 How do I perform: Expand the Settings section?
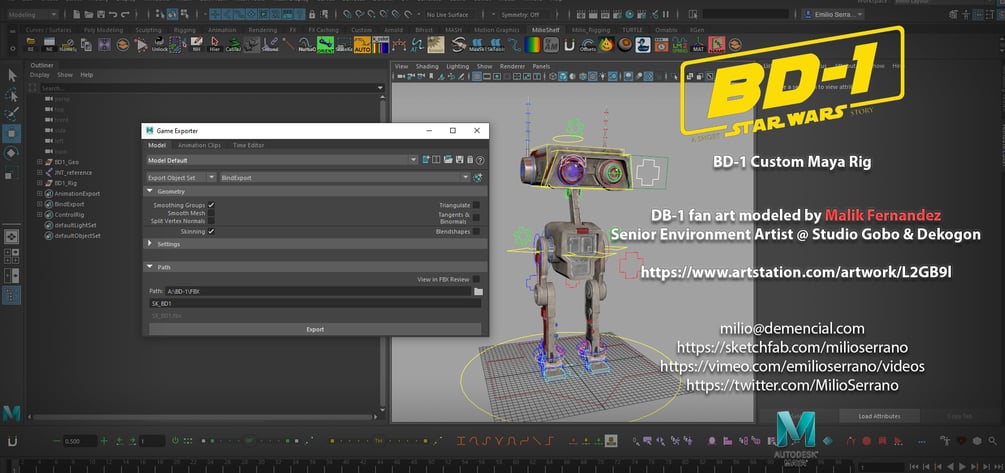click(x=150, y=244)
